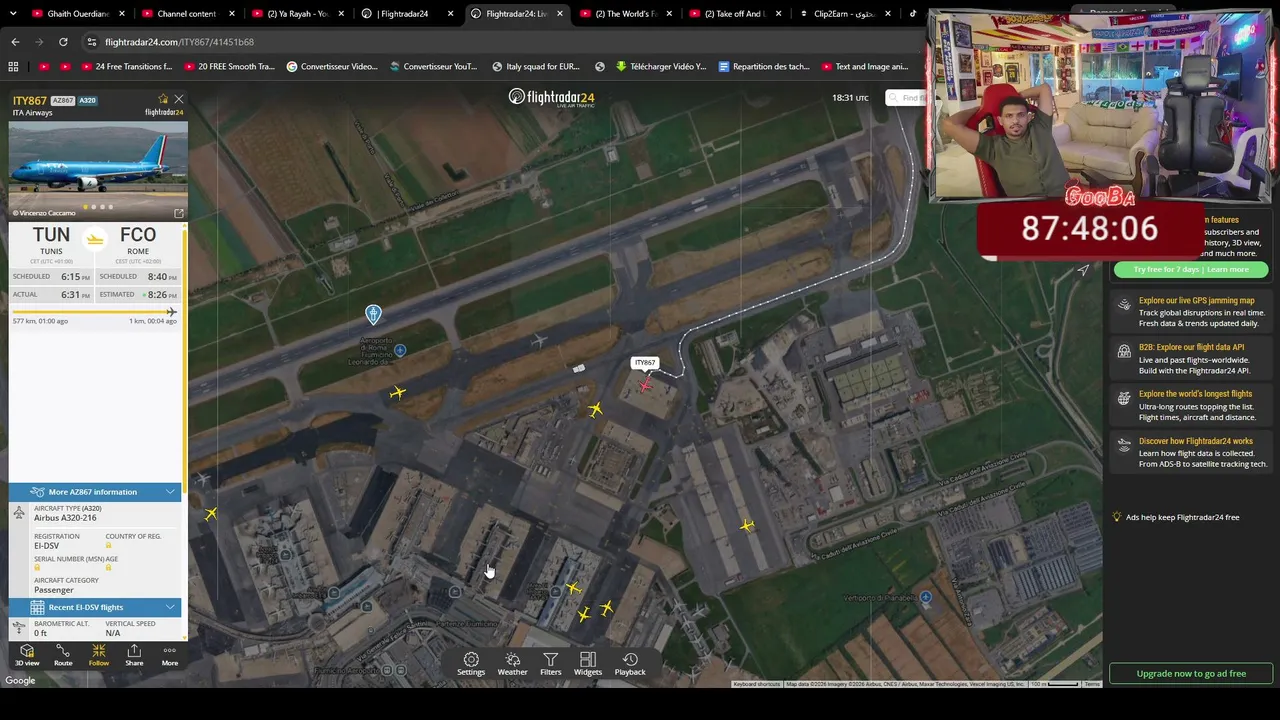
Task: Click the ITY867 flight label on the map
Action: pos(645,363)
